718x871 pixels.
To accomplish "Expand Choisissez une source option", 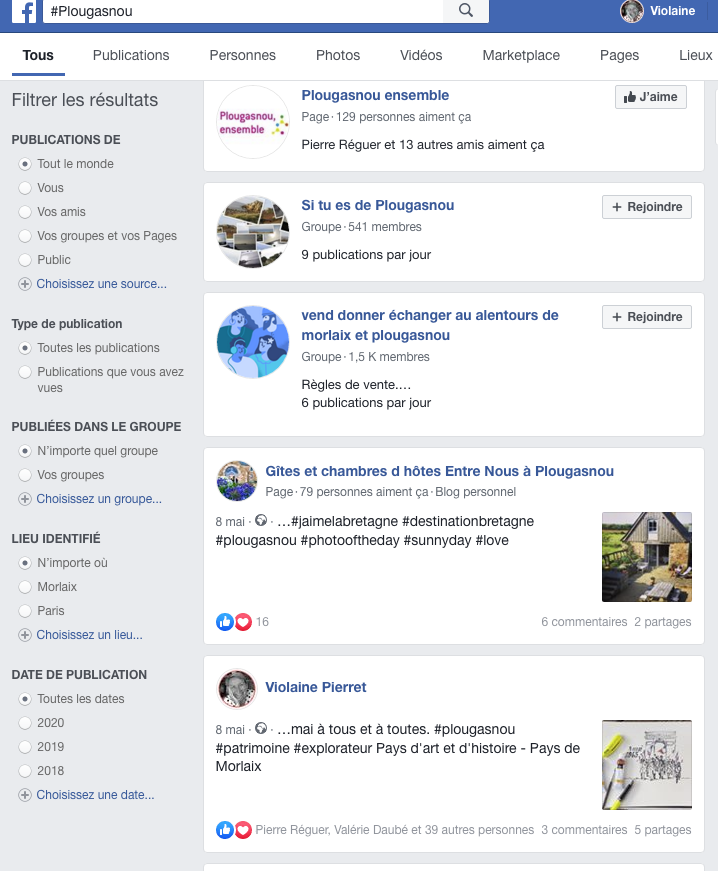I will 93,284.
